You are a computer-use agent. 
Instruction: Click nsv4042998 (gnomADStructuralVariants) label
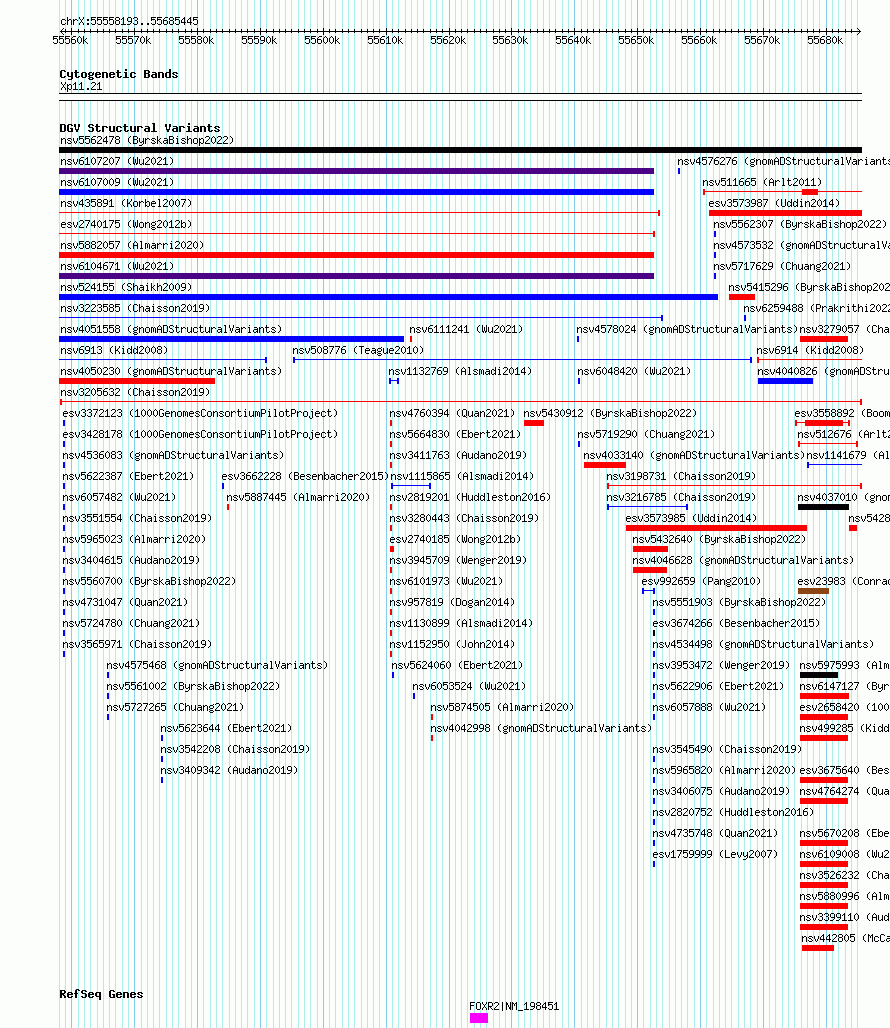[x=541, y=728]
